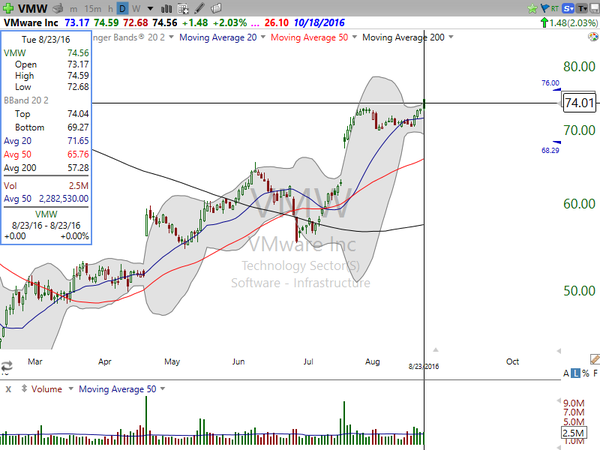Open the Moving Average 50 dropdown arrow

pos(354,37)
